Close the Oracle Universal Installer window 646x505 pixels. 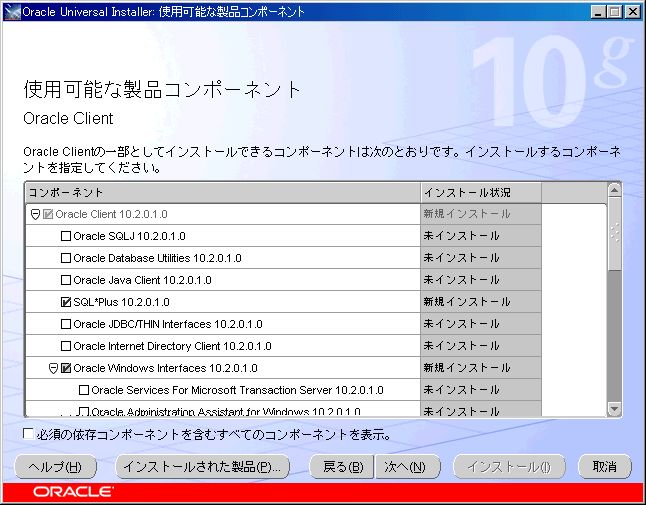pyautogui.click(x=632, y=12)
